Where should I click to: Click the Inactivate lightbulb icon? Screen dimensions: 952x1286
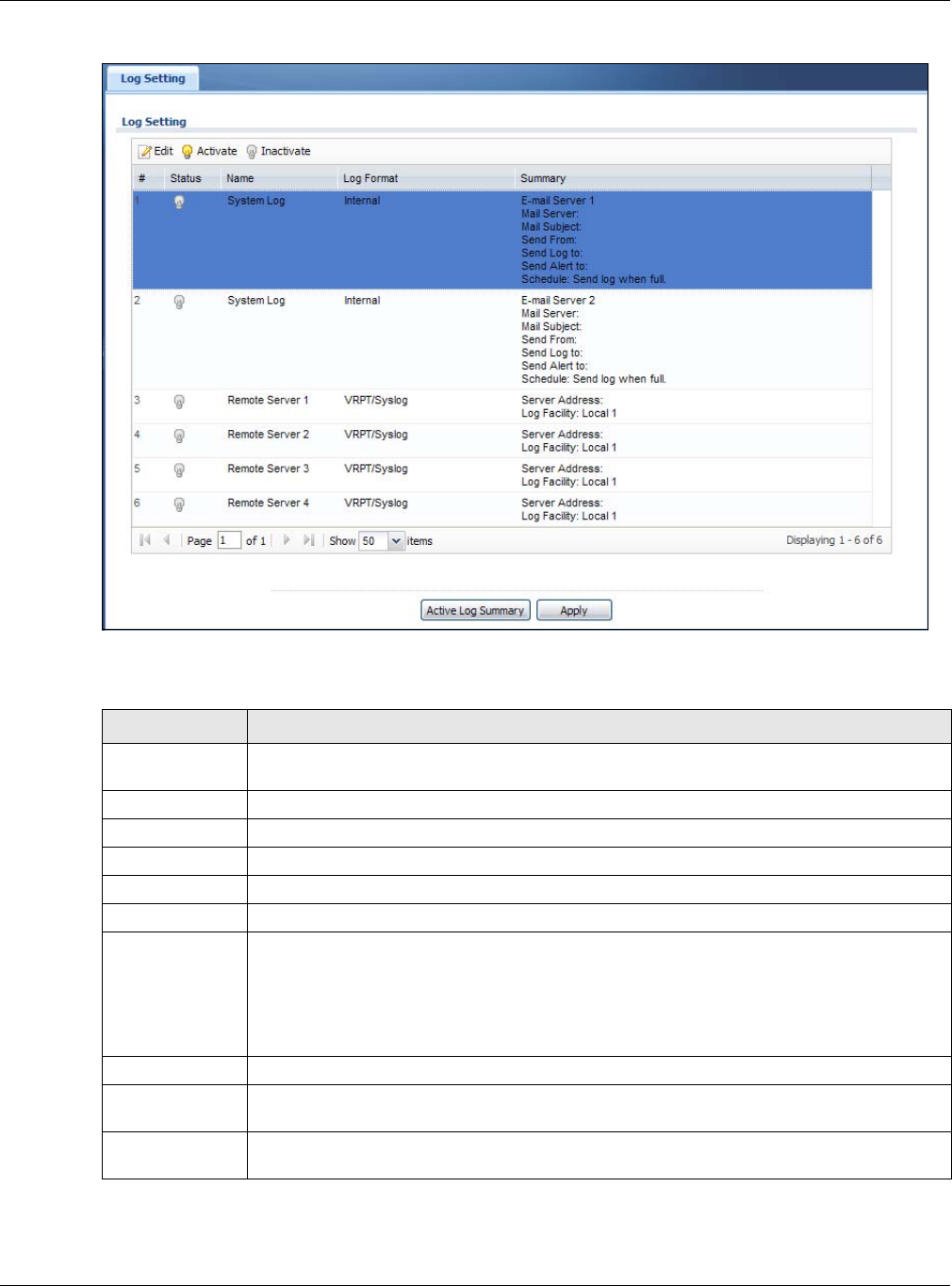click(252, 152)
